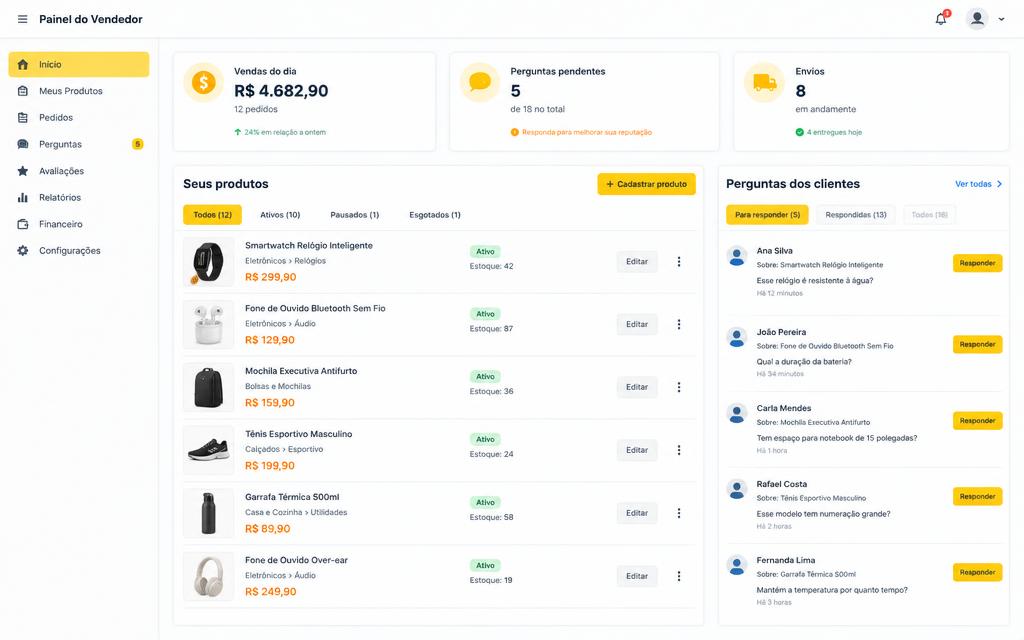Edit the Fone de Ouvido Over-ear product
Image resolution: width=1024 pixels, height=640 pixels.
[637, 576]
